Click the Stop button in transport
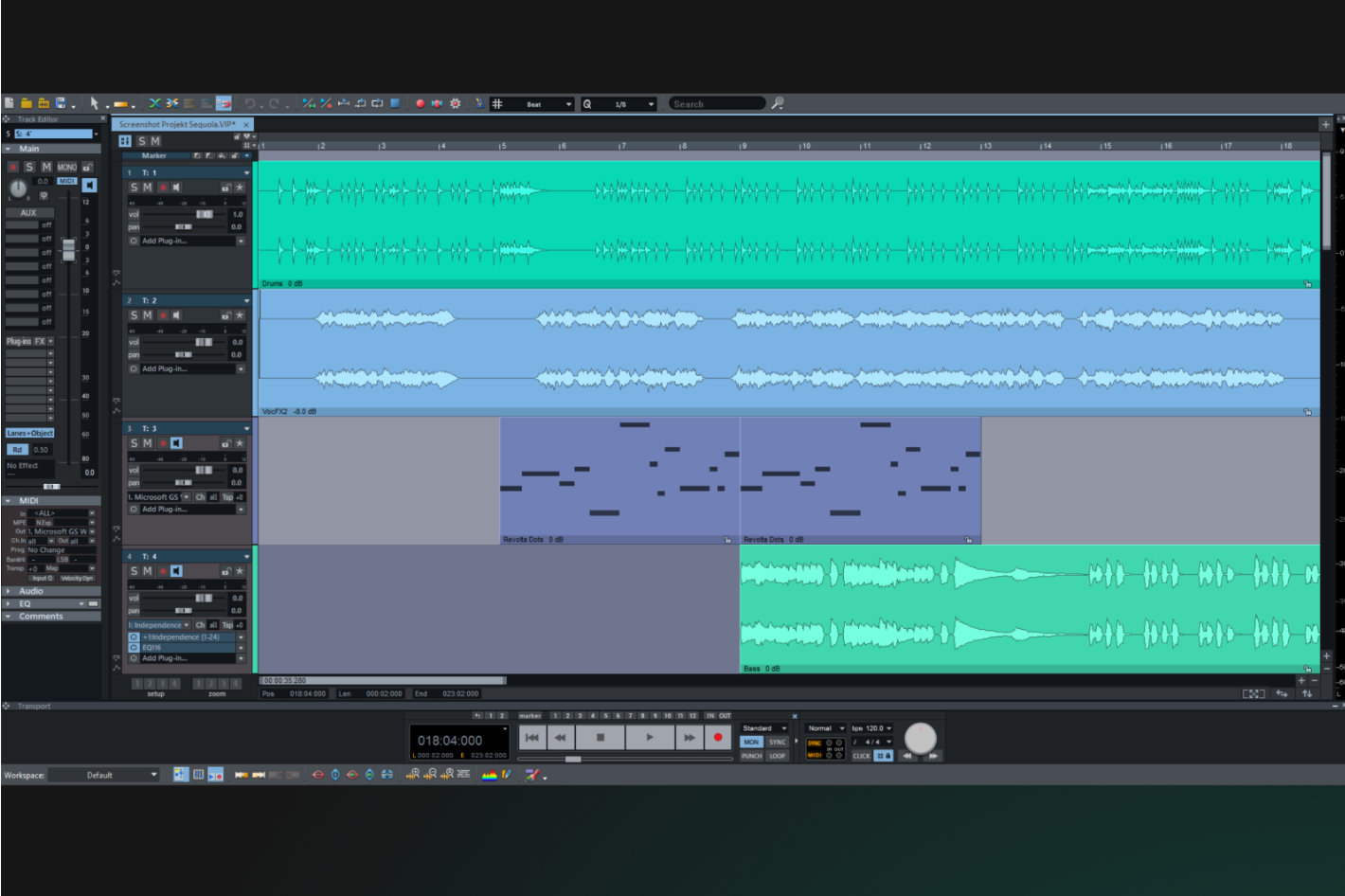 pos(601,737)
